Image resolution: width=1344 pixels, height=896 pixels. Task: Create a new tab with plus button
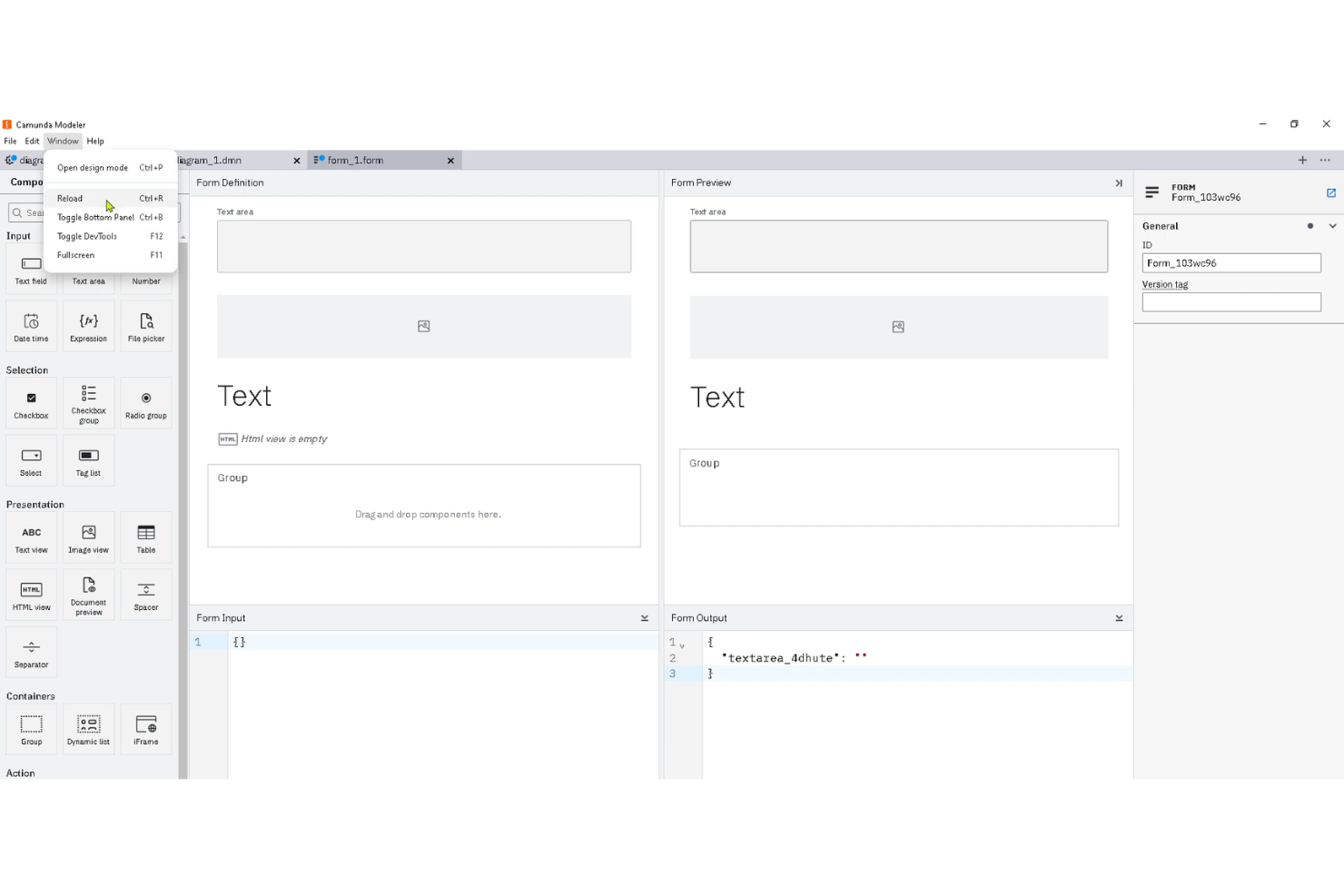(x=1302, y=161)
